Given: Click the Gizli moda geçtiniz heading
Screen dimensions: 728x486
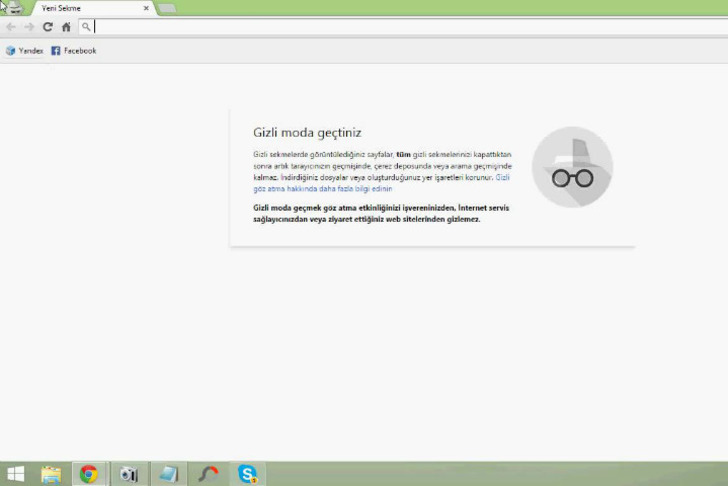Looking at the screenshot, I should tap(307, 133).
